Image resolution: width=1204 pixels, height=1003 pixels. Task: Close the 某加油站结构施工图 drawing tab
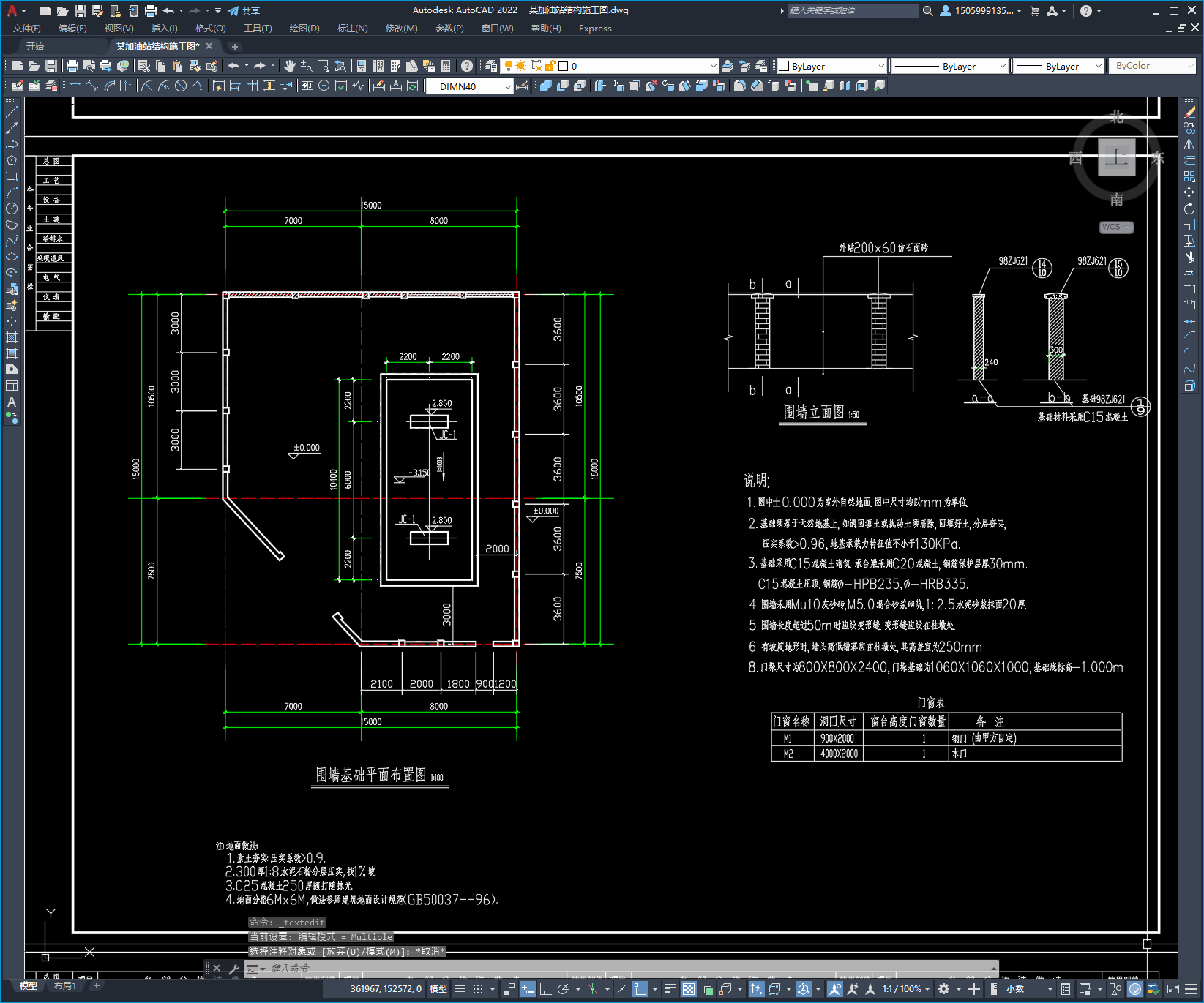209,46
